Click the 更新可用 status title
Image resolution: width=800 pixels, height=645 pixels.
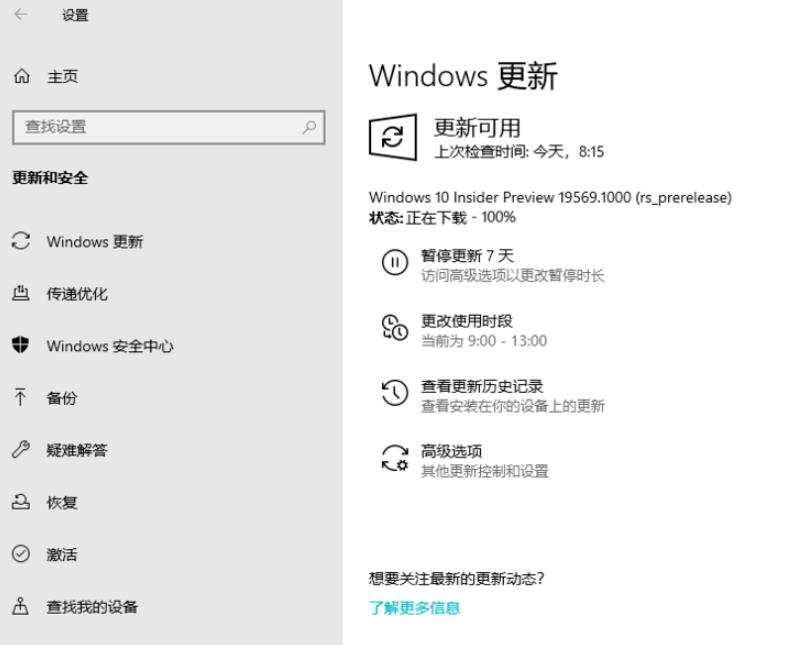click(x=477, y=128)
